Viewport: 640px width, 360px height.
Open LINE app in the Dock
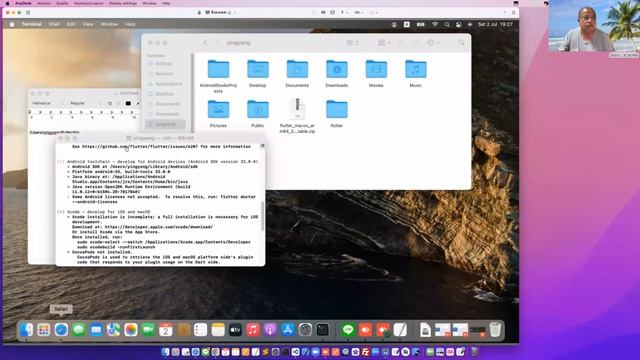(348, 330)
